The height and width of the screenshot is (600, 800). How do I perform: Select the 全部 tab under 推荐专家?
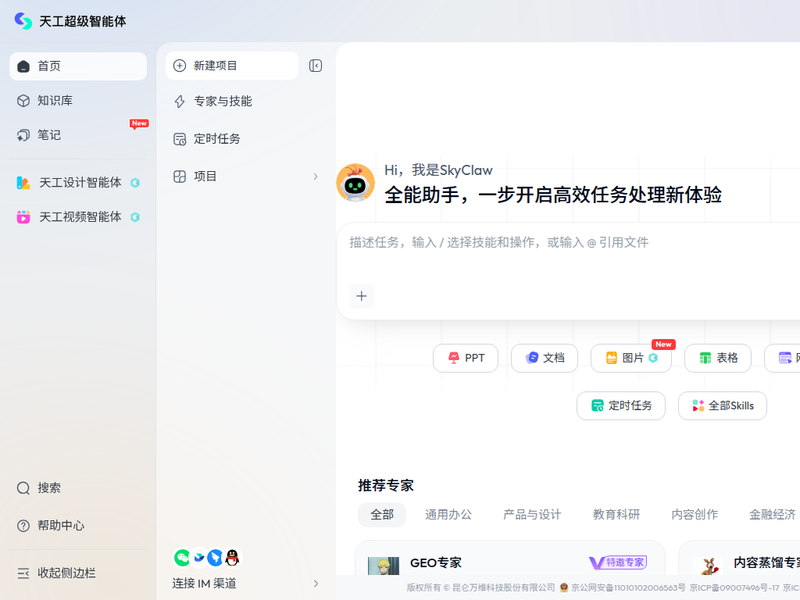point(382,515)
